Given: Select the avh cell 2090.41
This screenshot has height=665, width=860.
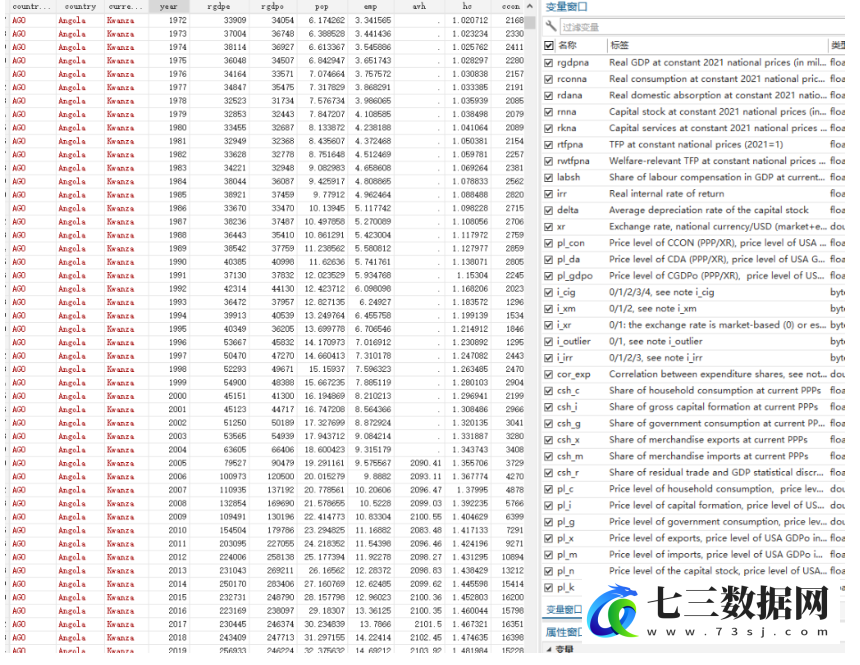Looking at the screenshot, I should click(x=426, y=463).
